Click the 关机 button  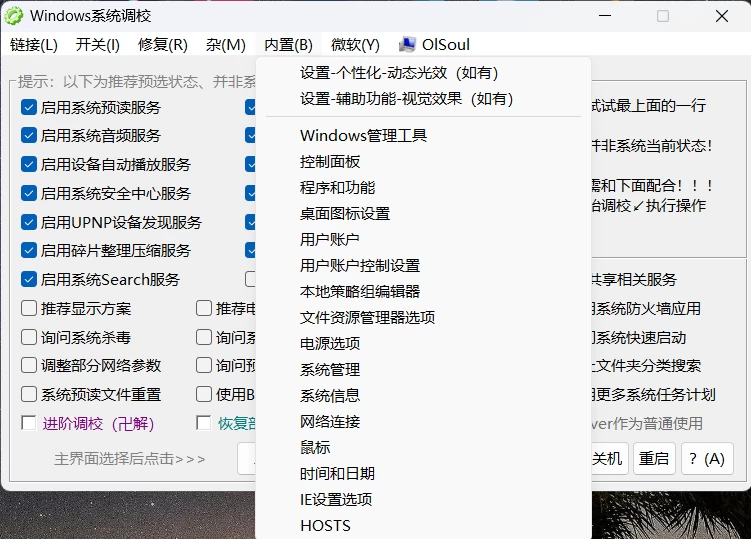(607, 459)
